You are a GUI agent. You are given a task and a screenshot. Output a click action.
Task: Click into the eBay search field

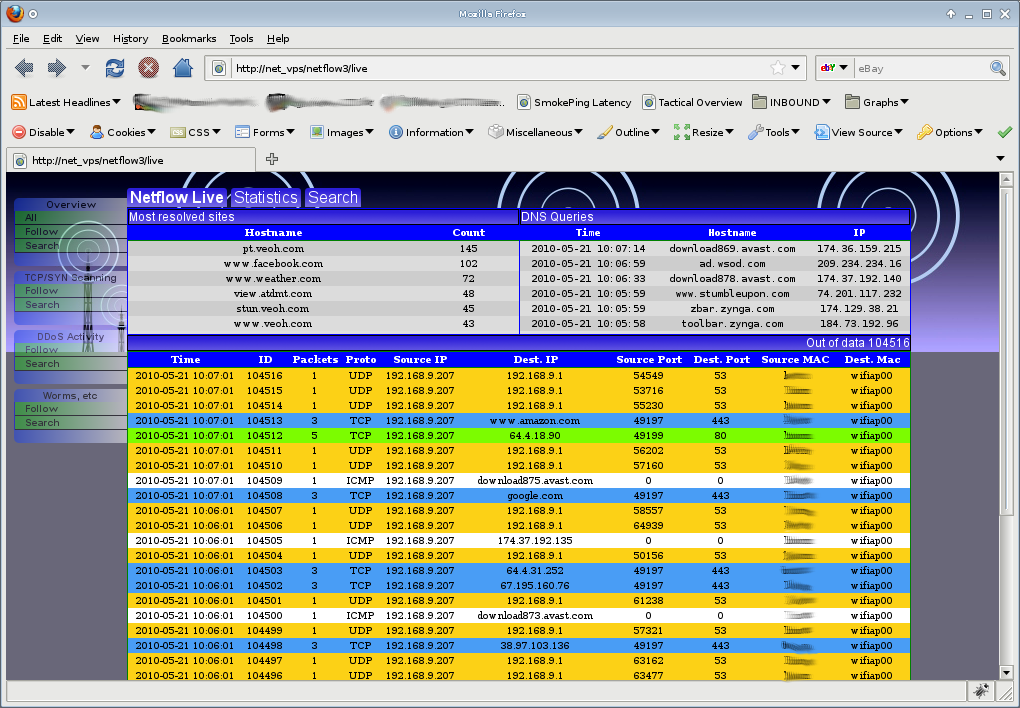[920, 68]
